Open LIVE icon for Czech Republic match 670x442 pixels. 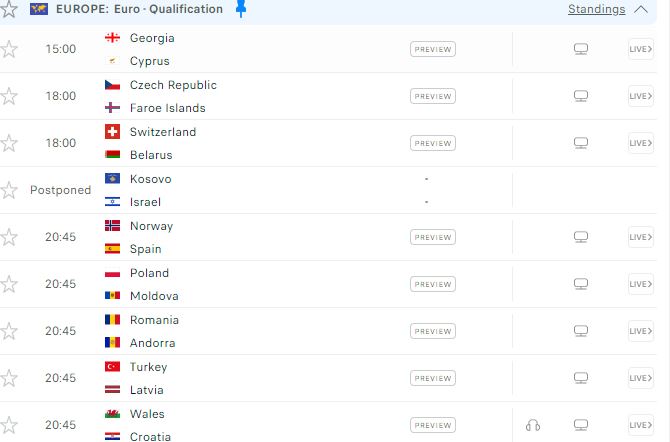point(641,96)
